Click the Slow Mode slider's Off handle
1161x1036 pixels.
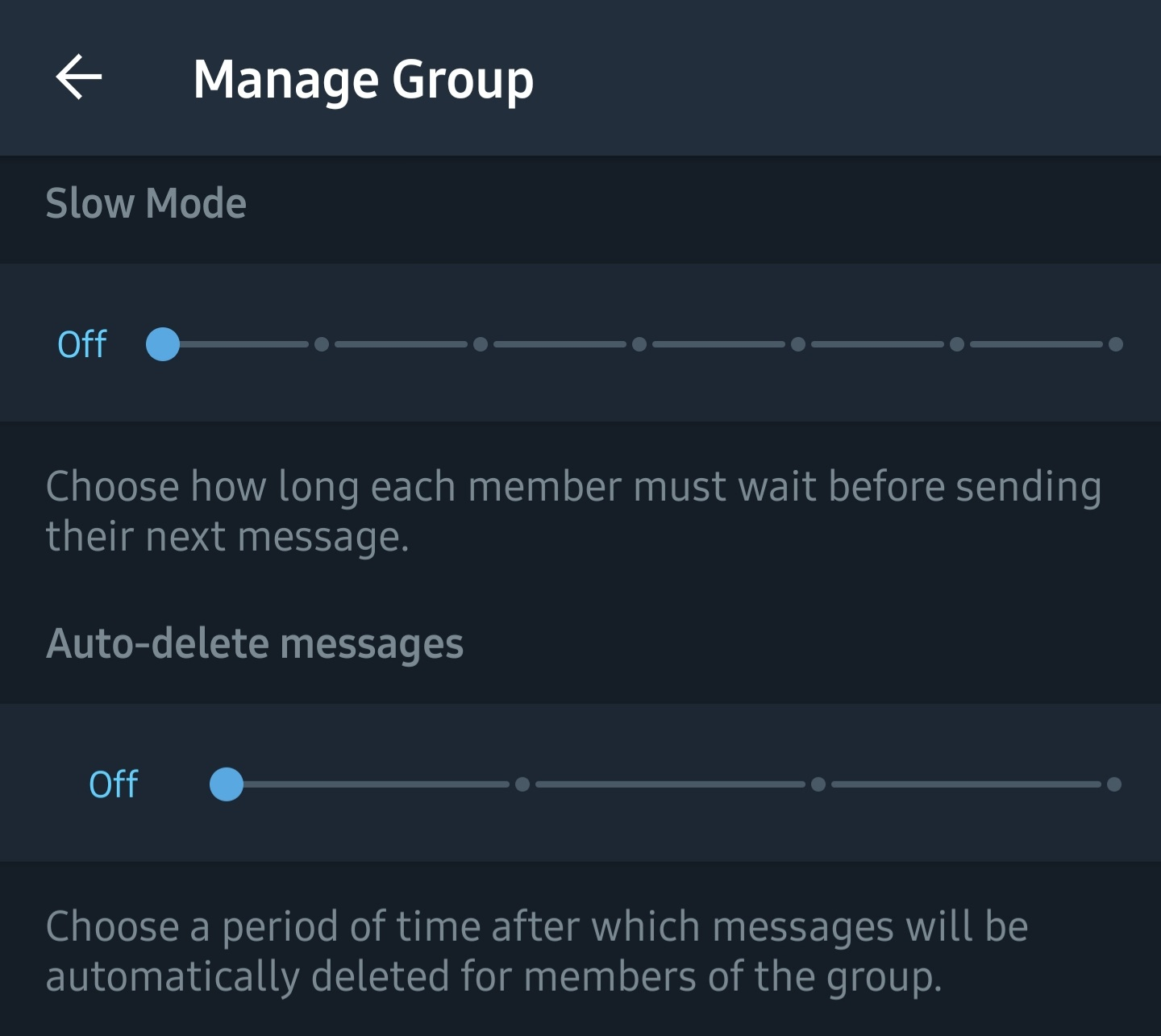pos(163,344)
